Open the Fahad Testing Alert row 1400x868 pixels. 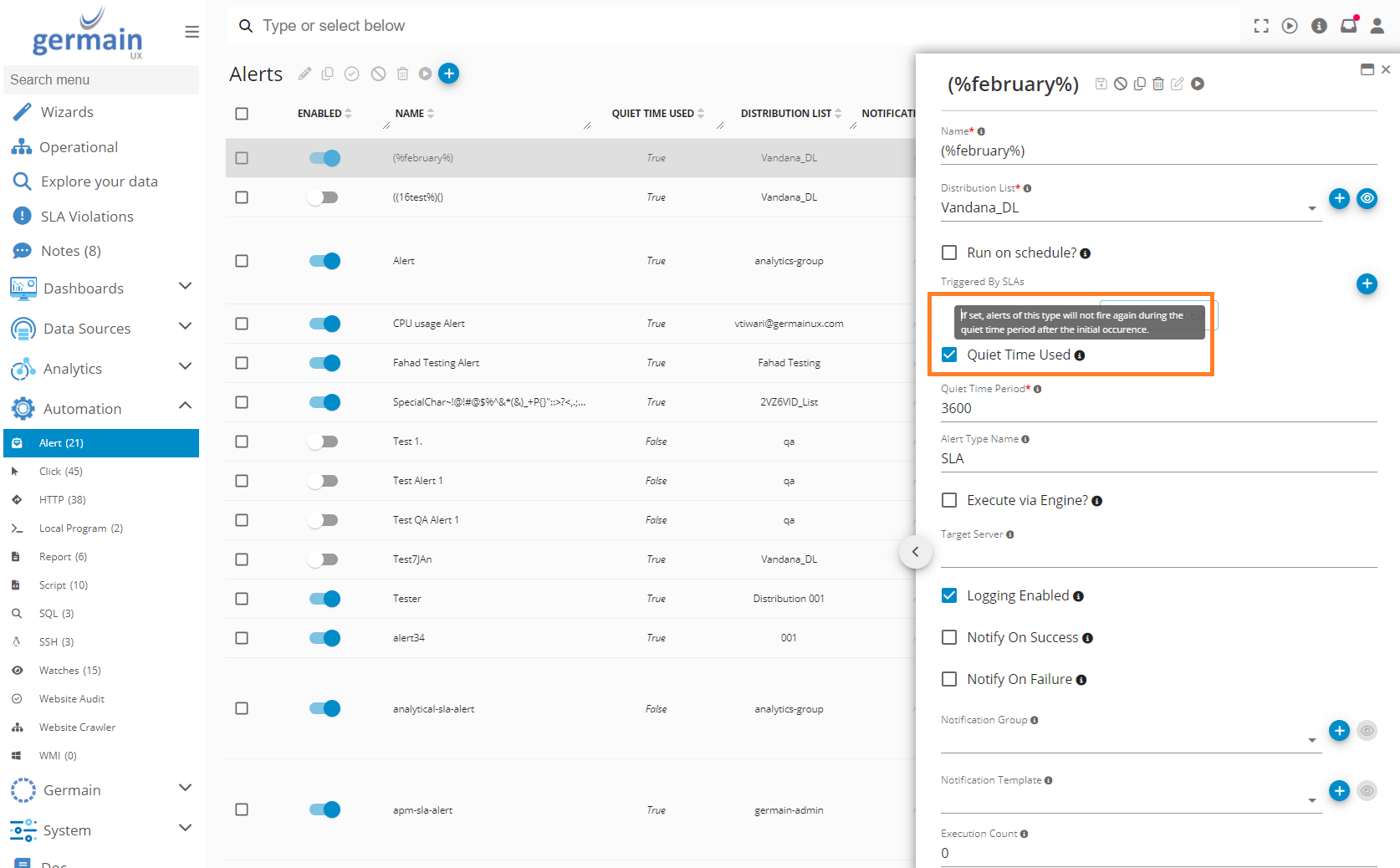436,363
